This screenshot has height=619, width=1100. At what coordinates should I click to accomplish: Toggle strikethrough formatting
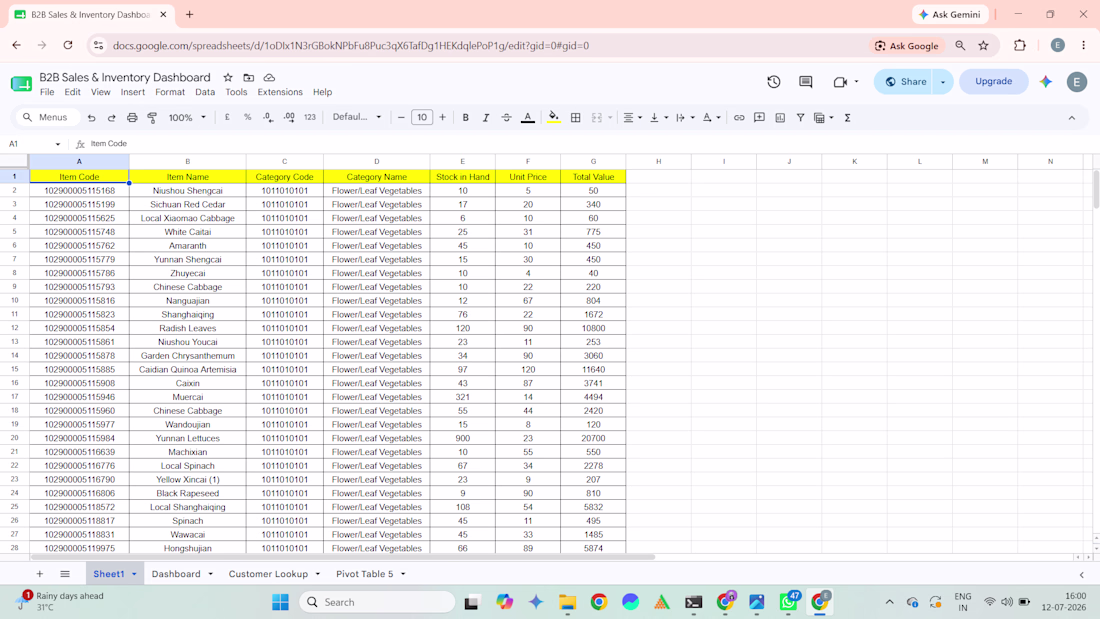[506, 118]
